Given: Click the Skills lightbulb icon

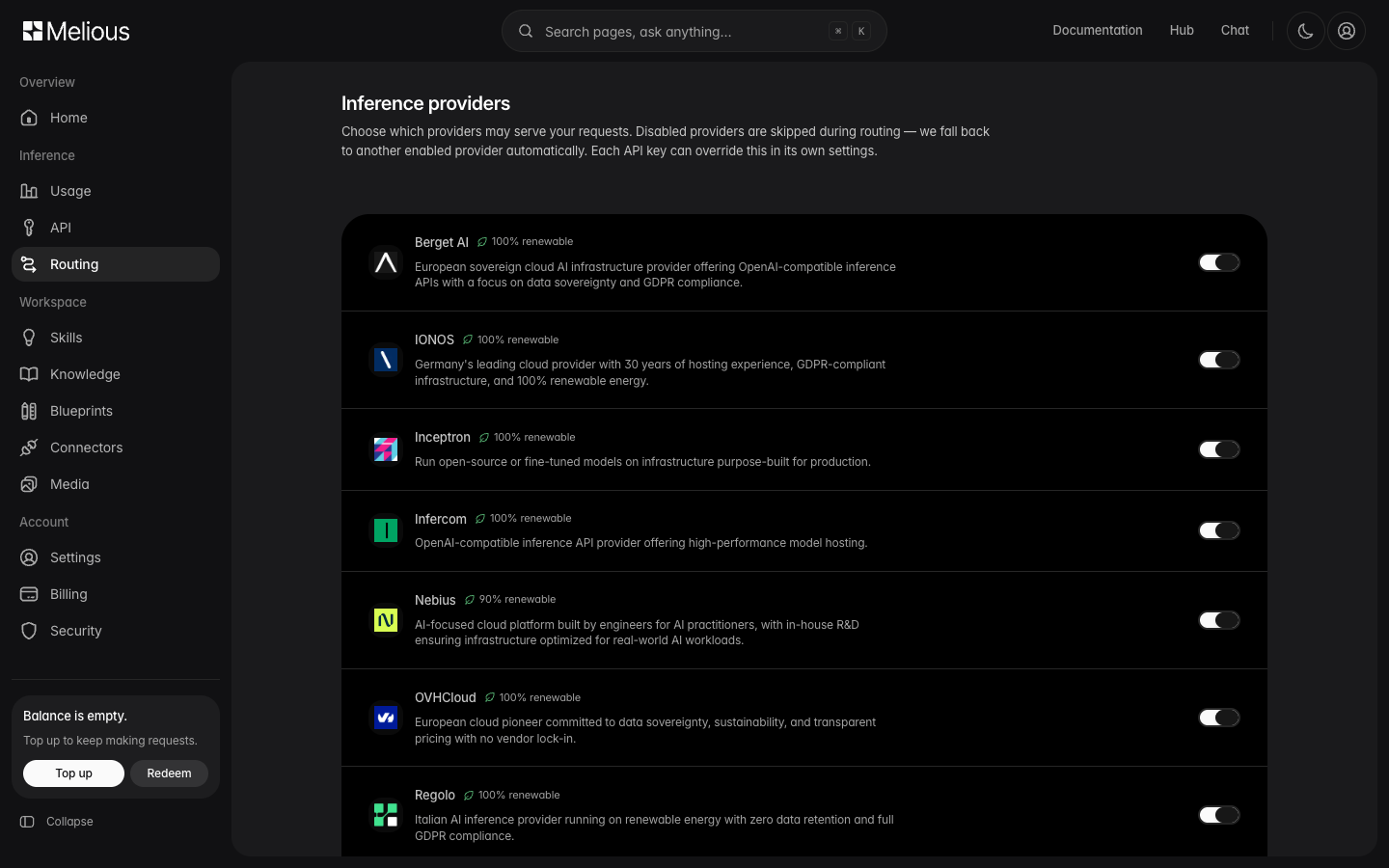Looking at the screenshot, I should click(29, 338).
